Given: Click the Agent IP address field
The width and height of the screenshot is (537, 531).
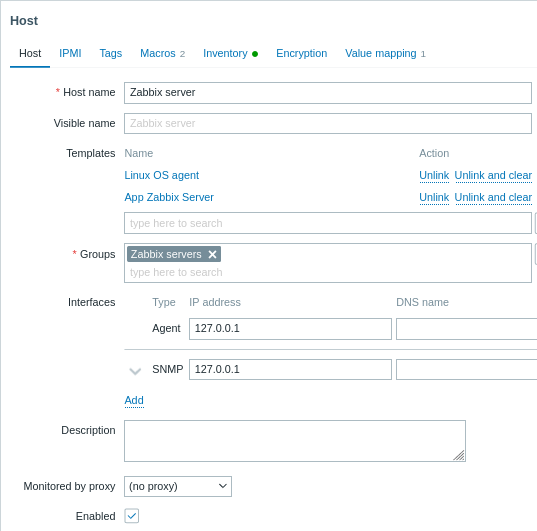Looking at the screenshot, I should (290, 329).
